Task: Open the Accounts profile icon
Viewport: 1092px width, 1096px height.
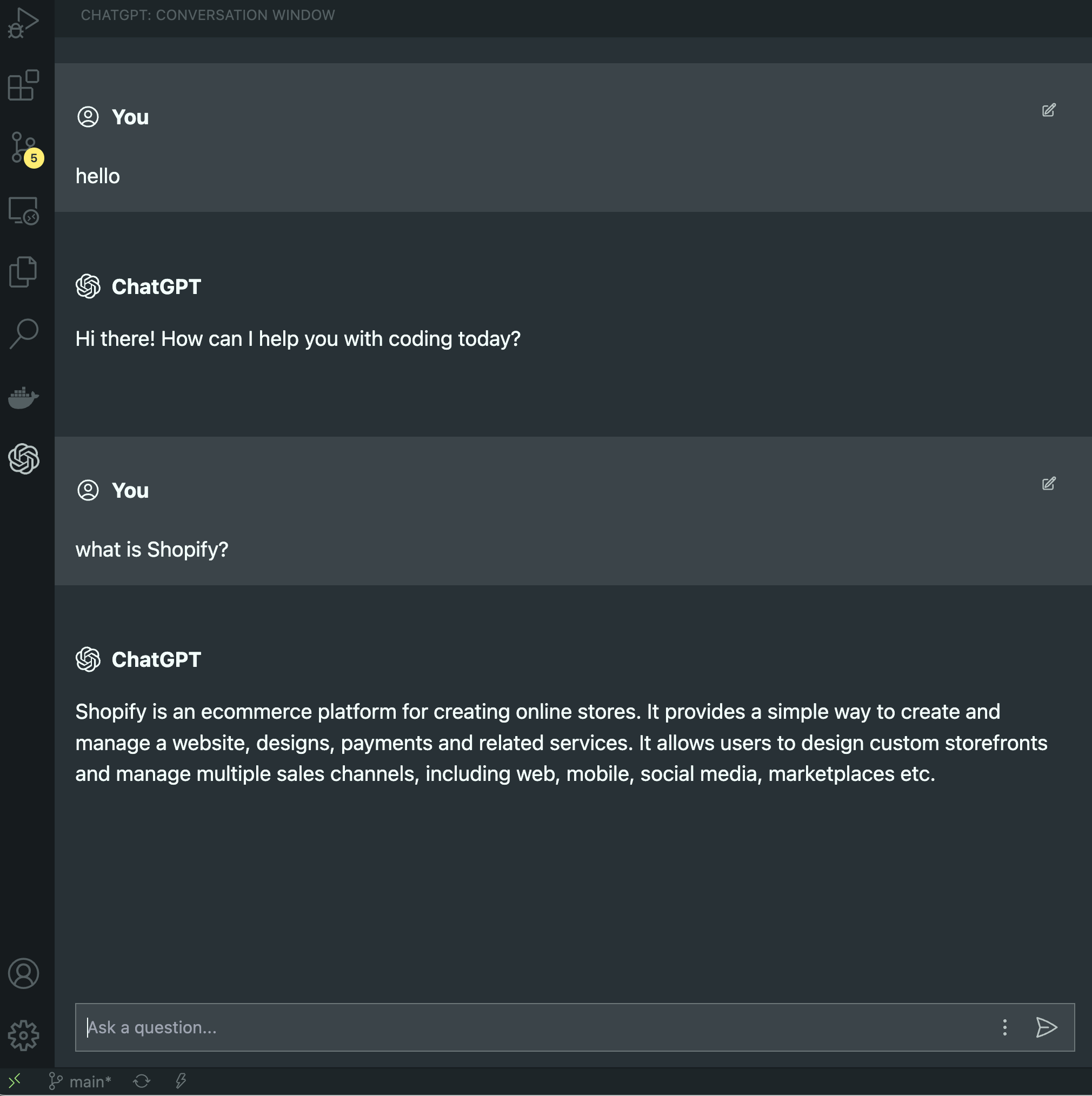Action: coord(23,973)
